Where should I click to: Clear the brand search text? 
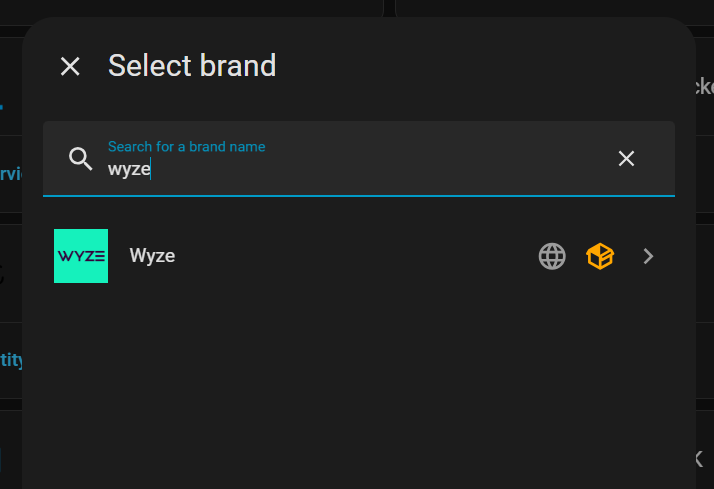(x=626, y=158)
